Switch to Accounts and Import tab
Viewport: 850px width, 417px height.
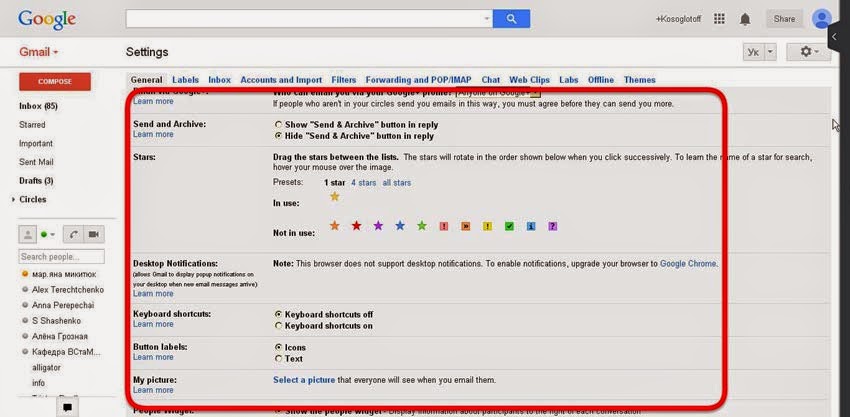(x=281, y=80)
